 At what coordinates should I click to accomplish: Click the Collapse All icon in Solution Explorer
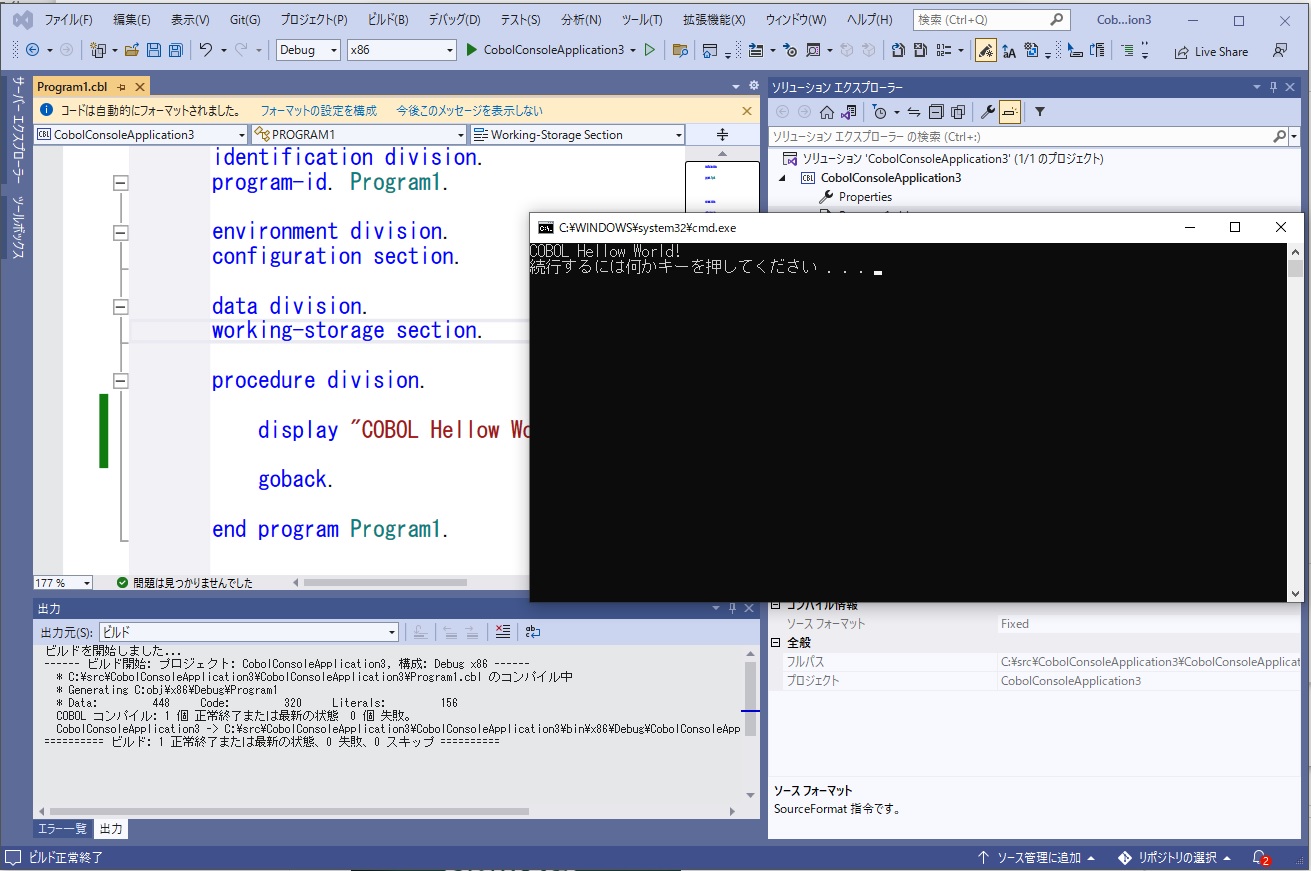tap(936, 112)
